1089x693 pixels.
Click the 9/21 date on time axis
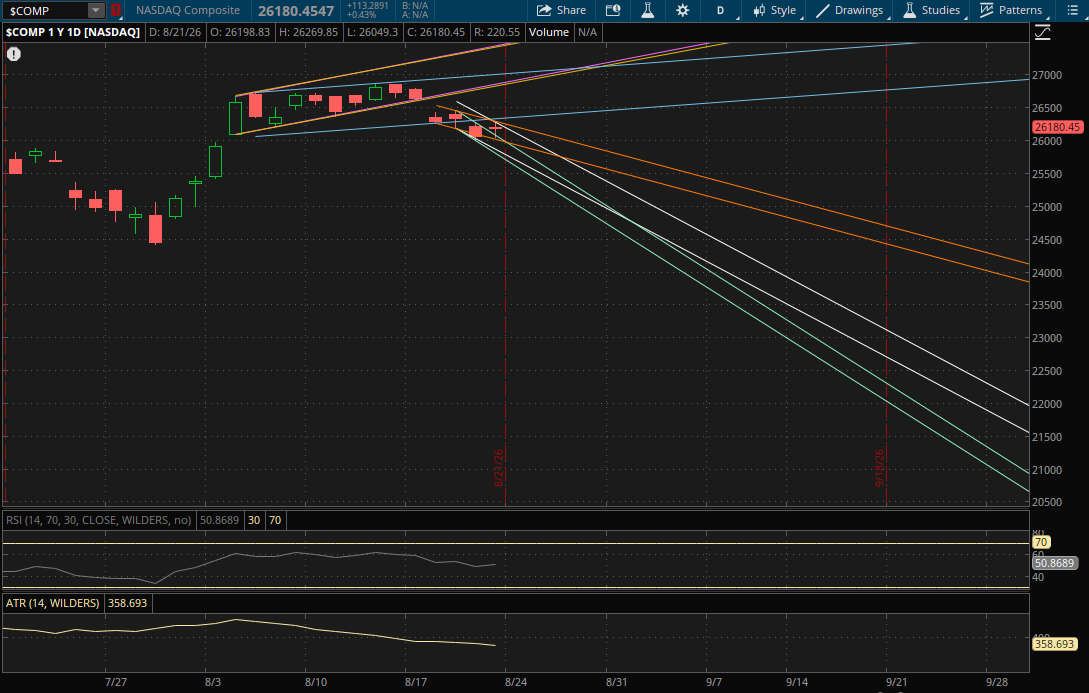coord(896,682)
